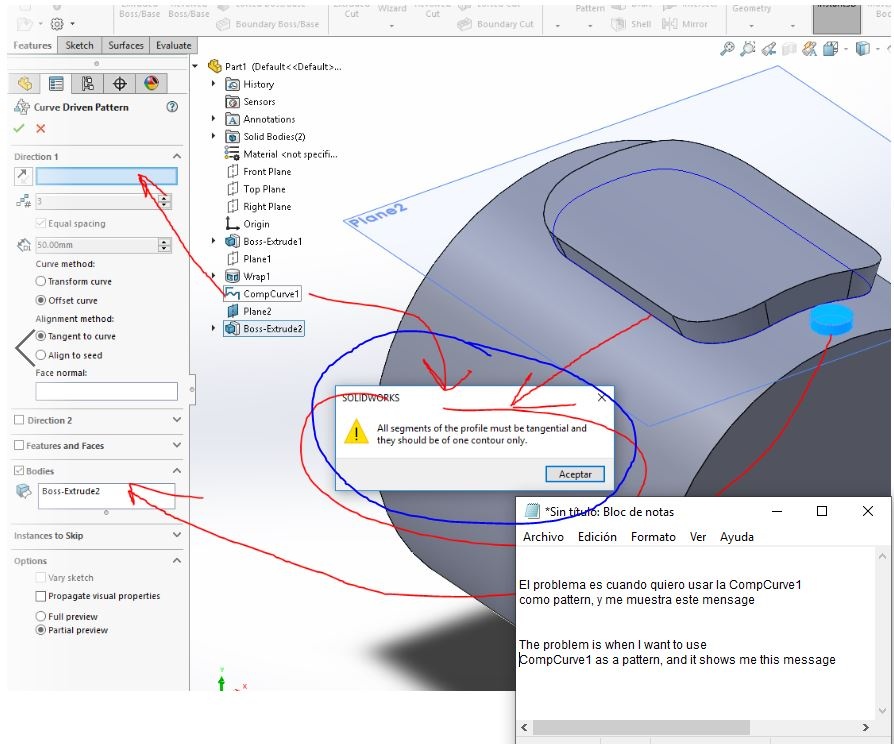Click the Face normal selection box
The width and height of the screenshot is (894, 744).
point(107,392)
